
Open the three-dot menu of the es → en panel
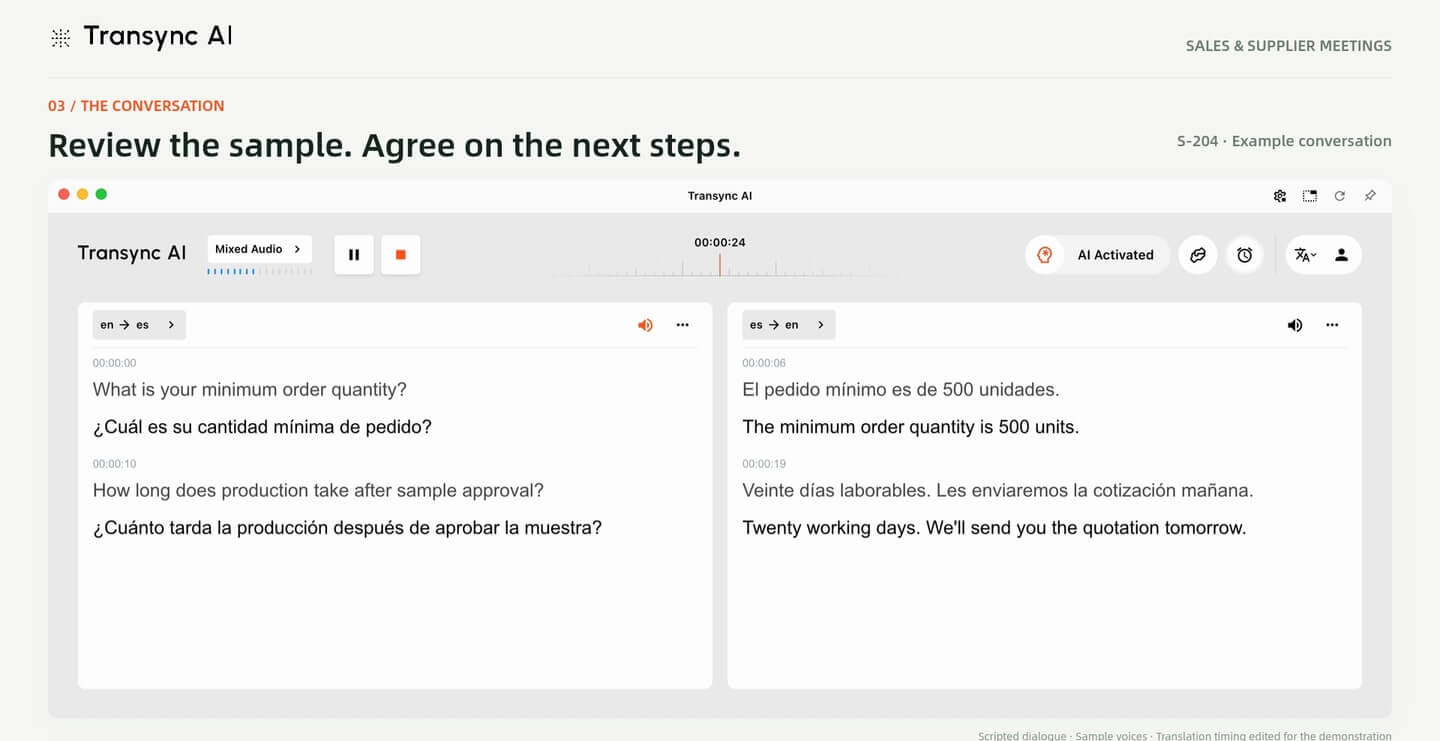tap(1332, 325)
